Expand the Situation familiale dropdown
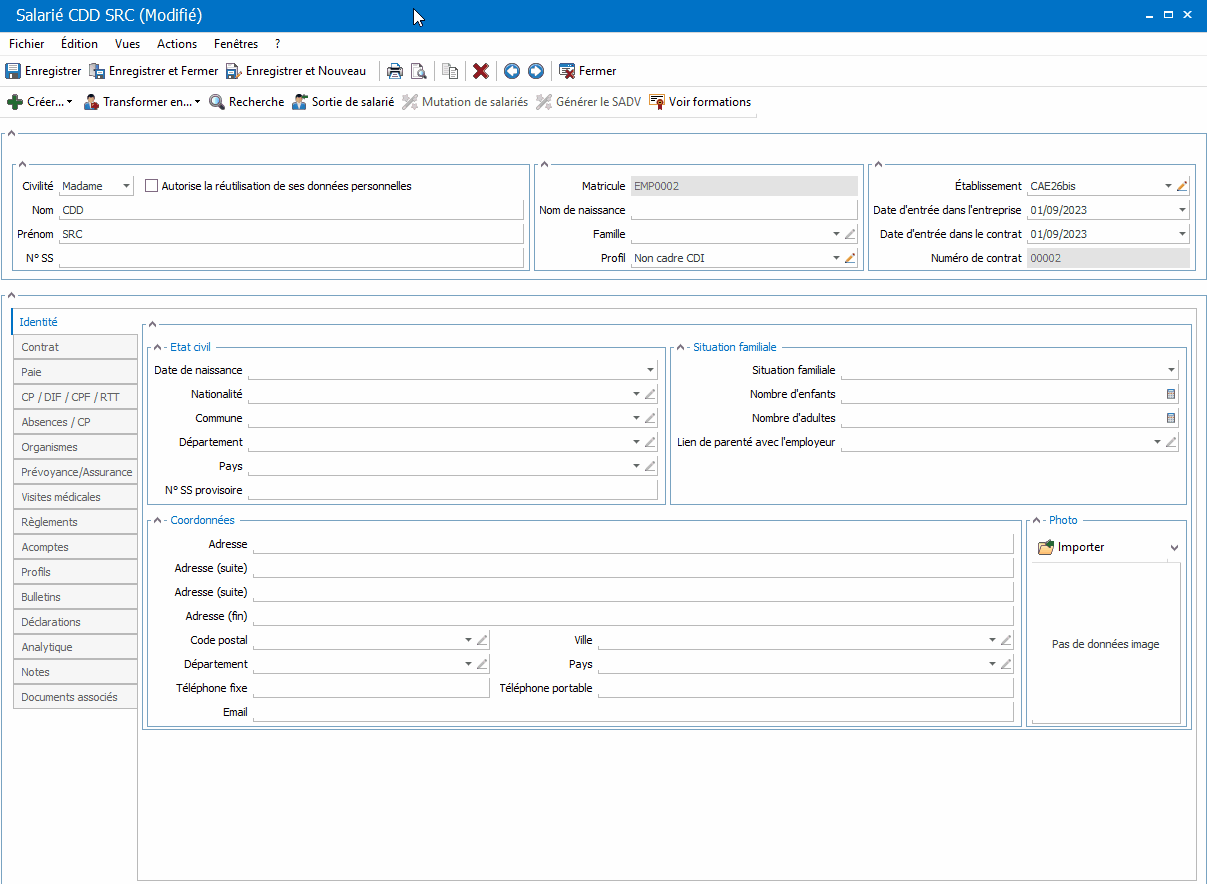The height and width of the screenshot is (884, 1207). [x=1171, y=370]
